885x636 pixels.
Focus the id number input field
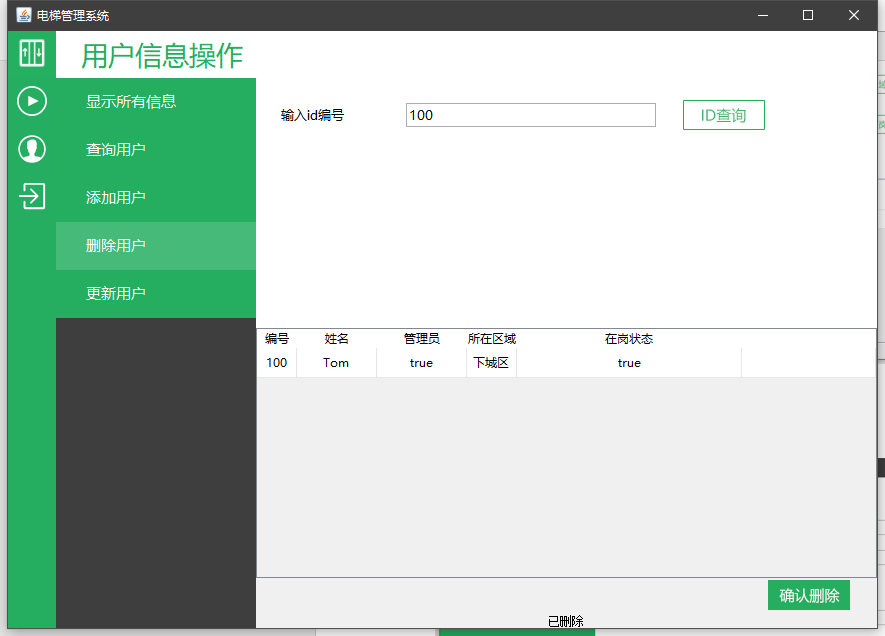pos(531,115)
